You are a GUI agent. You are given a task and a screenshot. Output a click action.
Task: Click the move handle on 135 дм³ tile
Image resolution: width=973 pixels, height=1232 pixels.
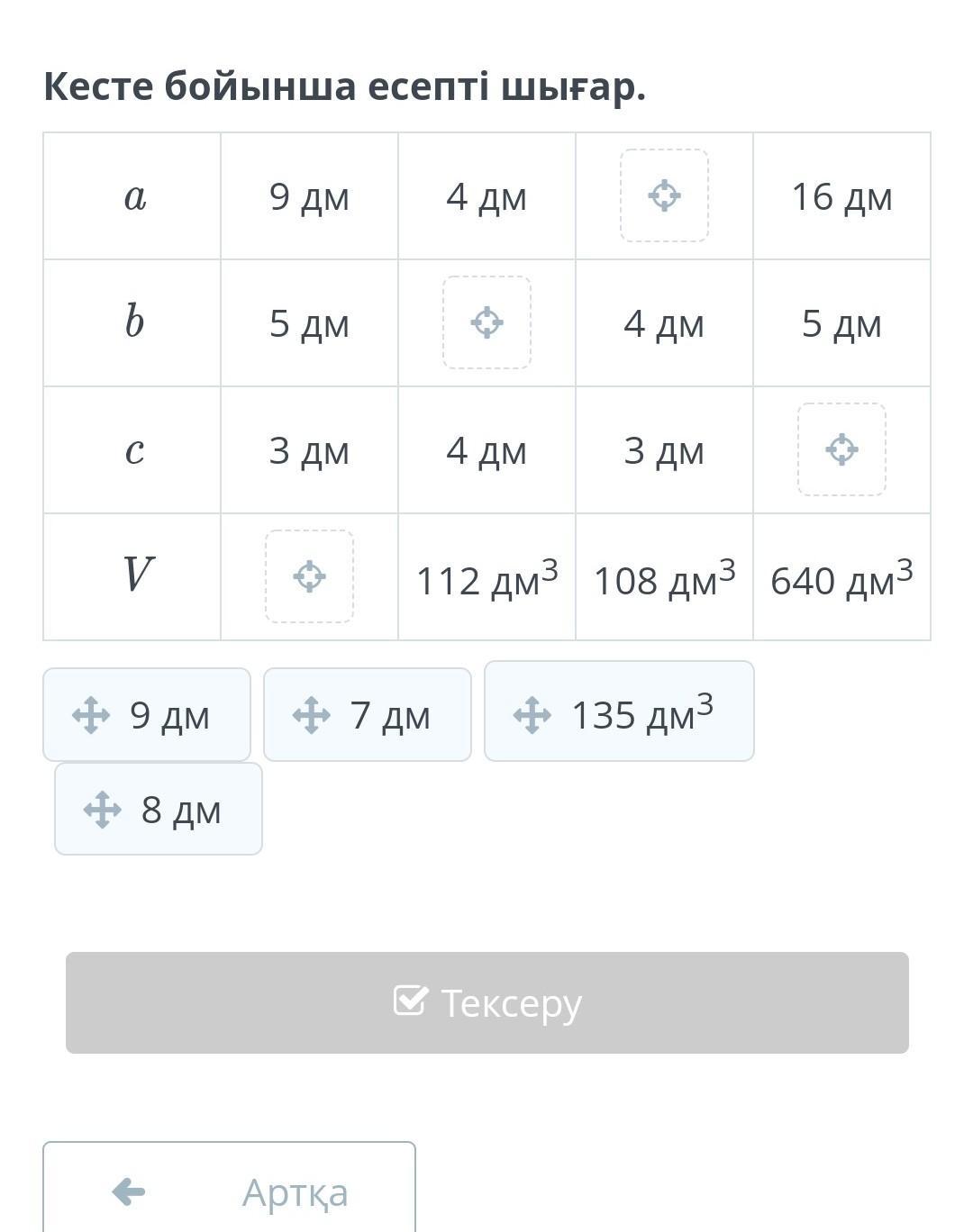click(x=532, y=716)
